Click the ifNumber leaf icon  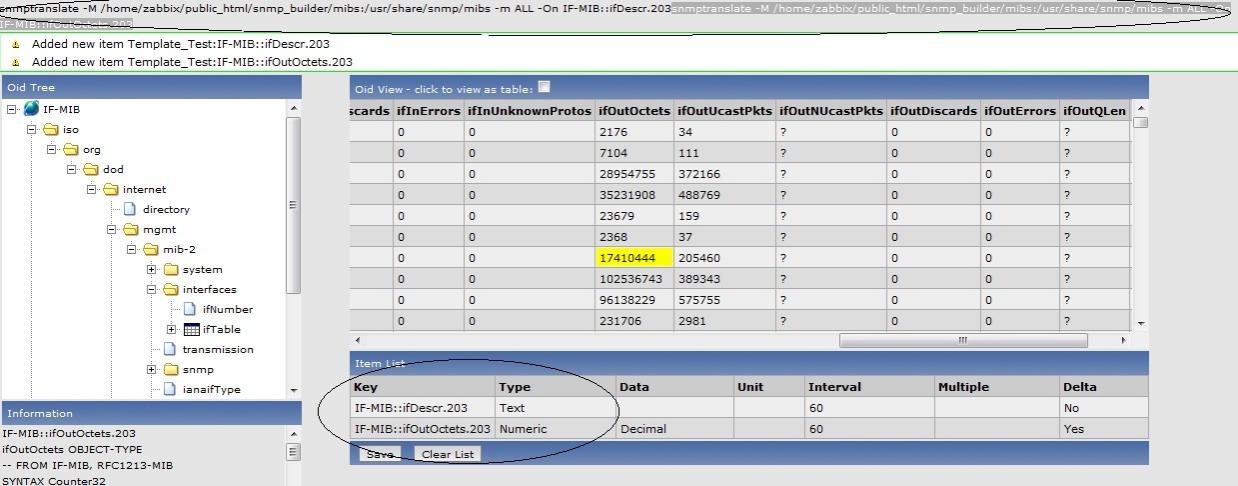coord(190,309)
